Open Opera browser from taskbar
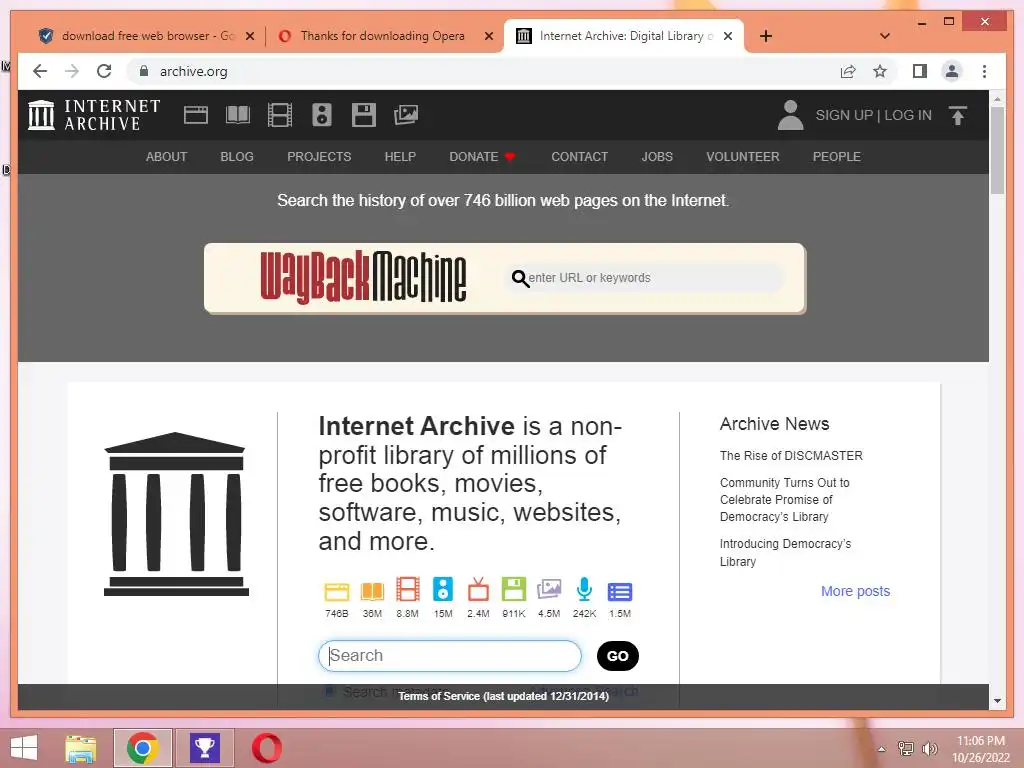The width and height of the screenshot is (1024, 768). (266, 748)
